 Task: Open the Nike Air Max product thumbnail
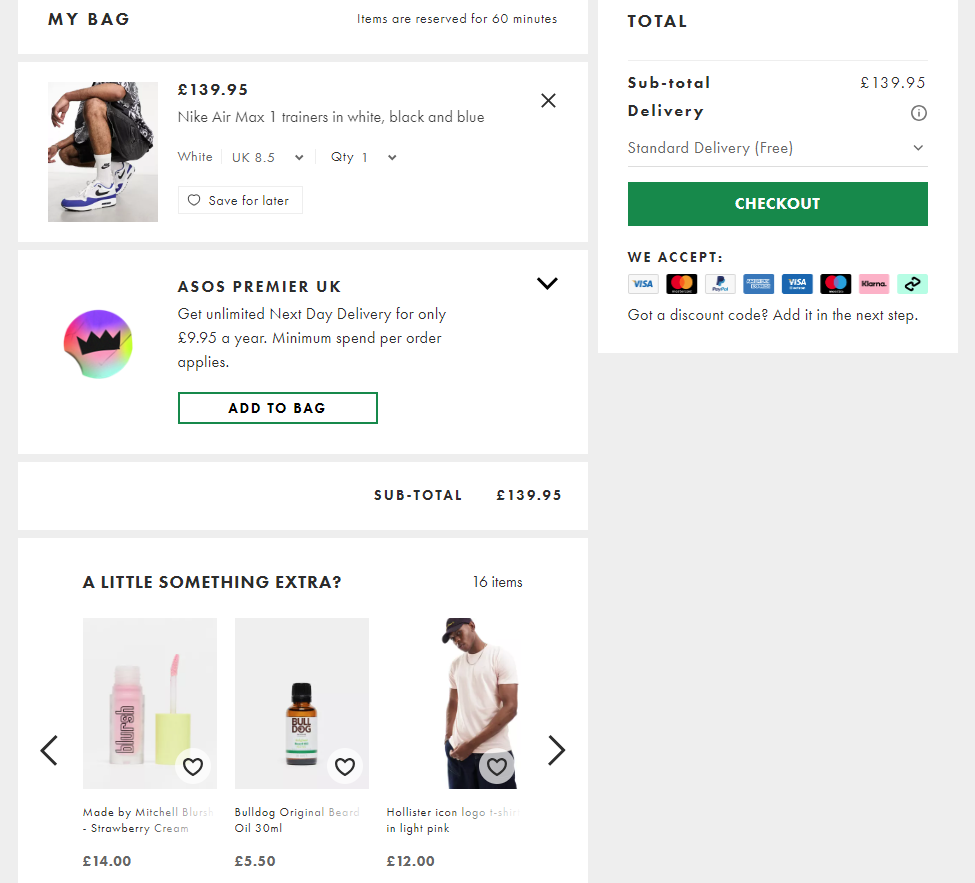[103, 152]
